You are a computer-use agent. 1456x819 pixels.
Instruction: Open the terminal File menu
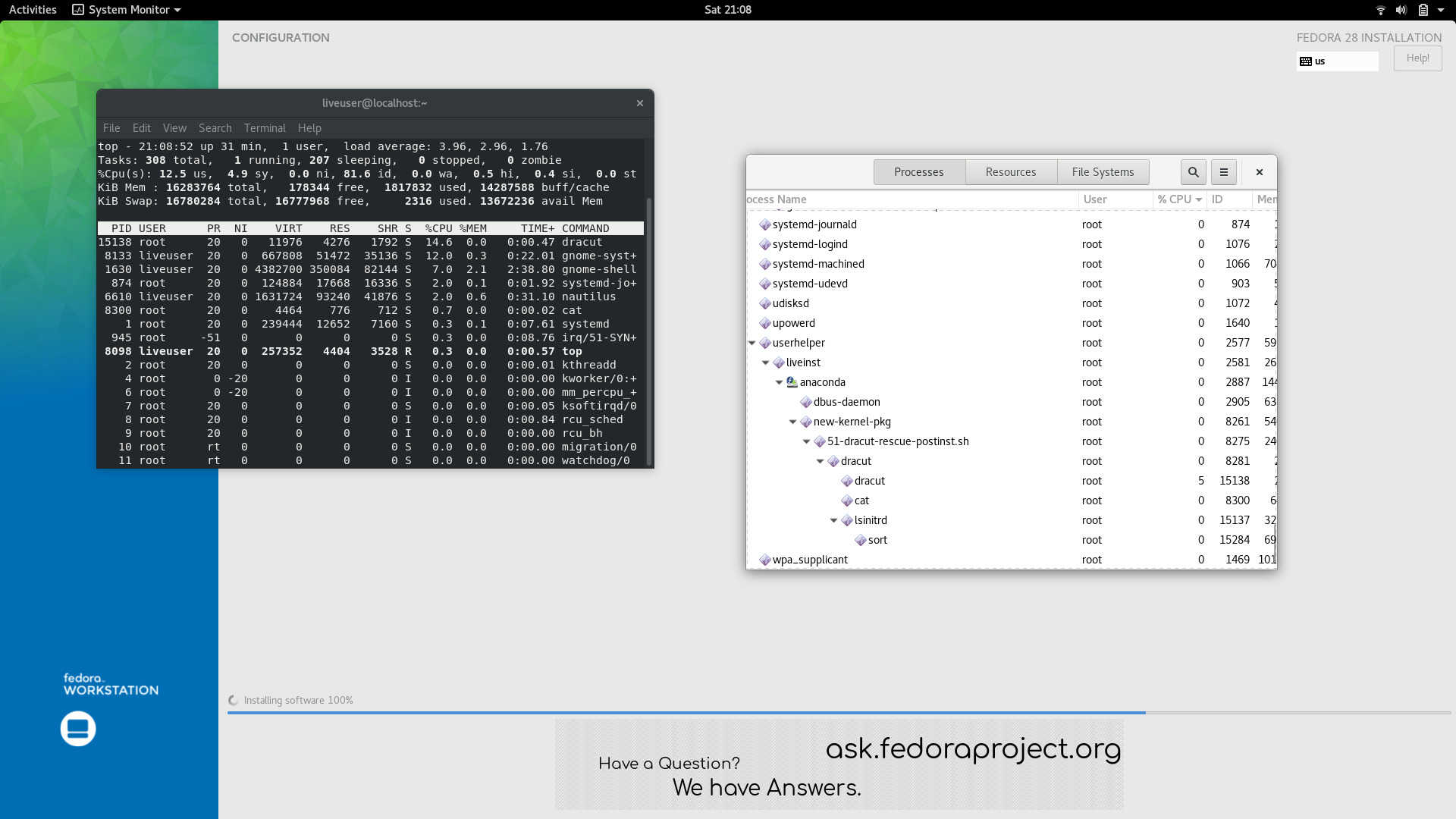(111, 128)
